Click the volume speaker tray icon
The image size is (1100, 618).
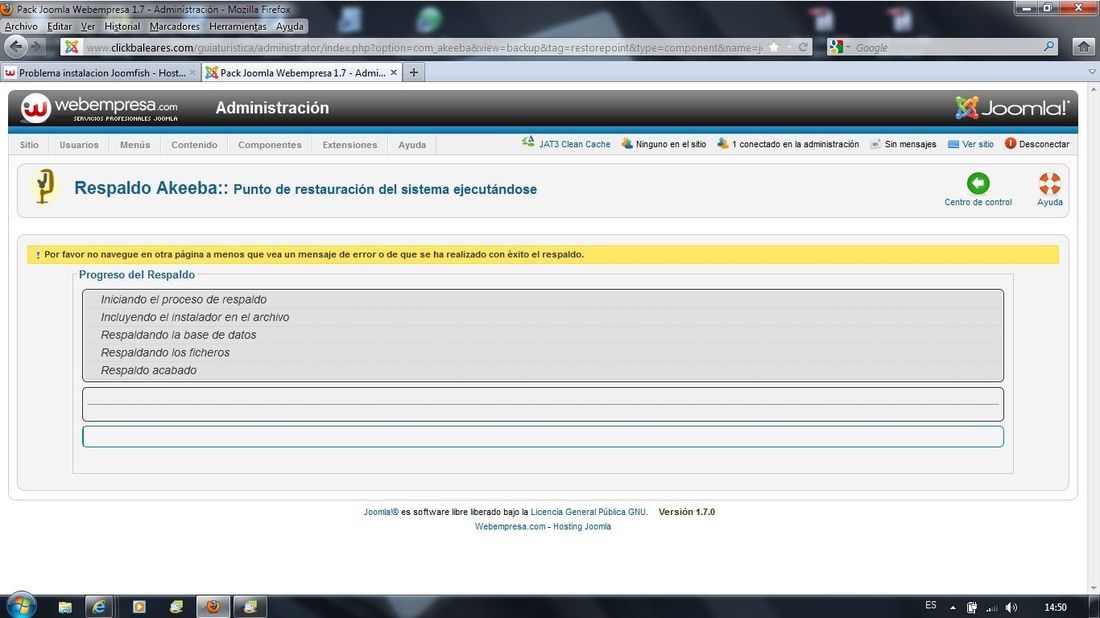pyautogui.click(x=1011, y=607)
